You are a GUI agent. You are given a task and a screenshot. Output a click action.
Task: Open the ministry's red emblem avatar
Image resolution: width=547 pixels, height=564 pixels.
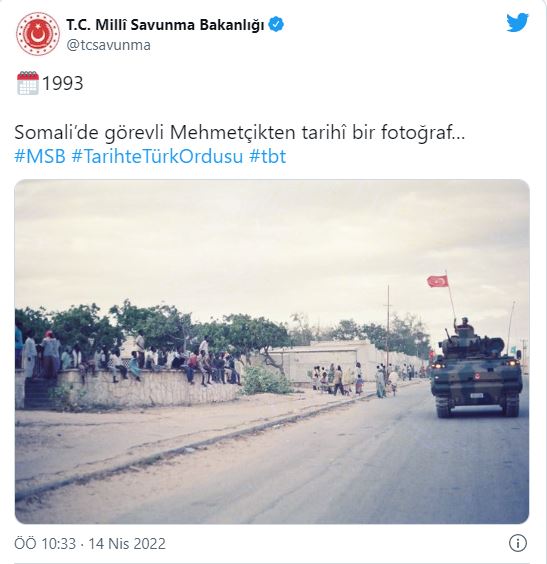click(38, 34)
